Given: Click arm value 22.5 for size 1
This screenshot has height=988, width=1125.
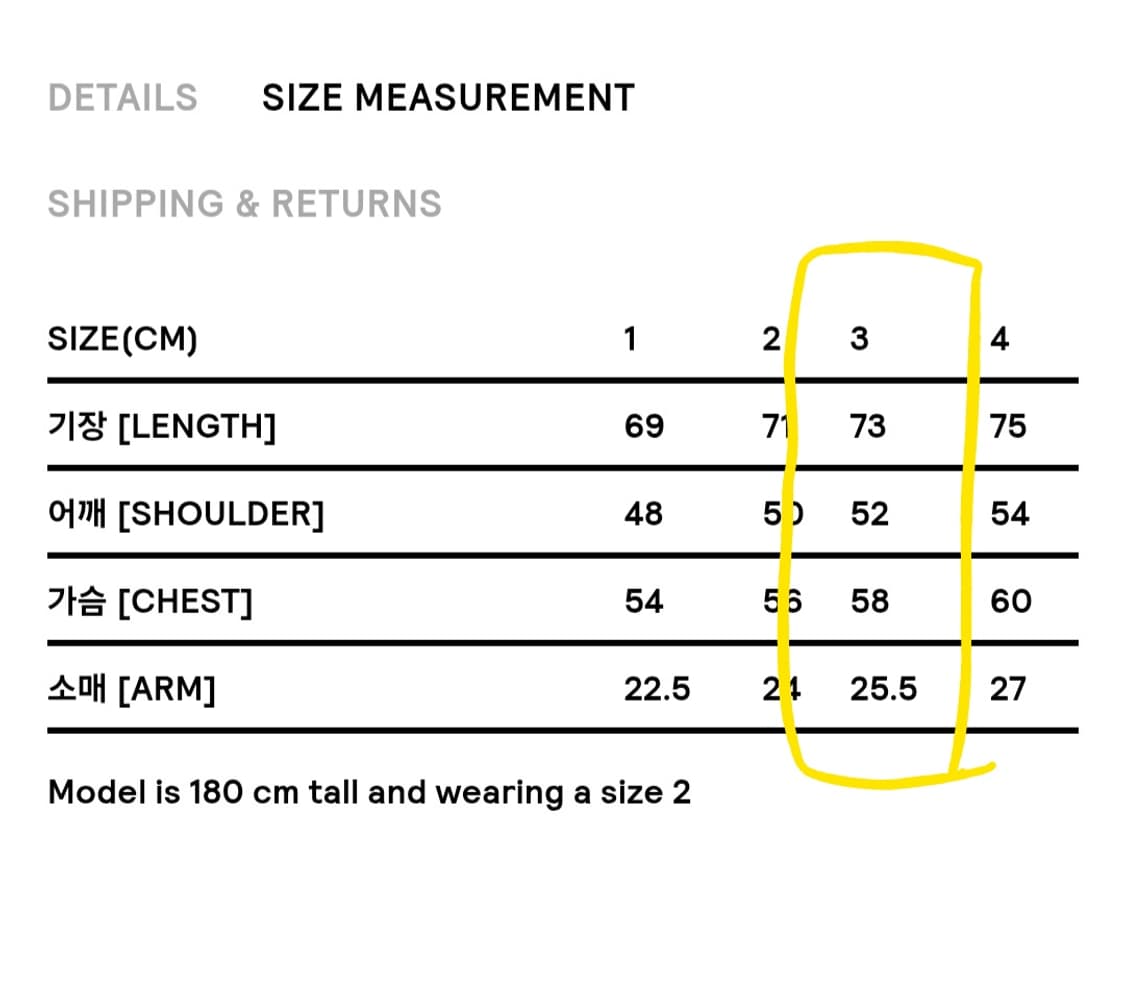Looking at the screenshot, I should coord(656,689).
